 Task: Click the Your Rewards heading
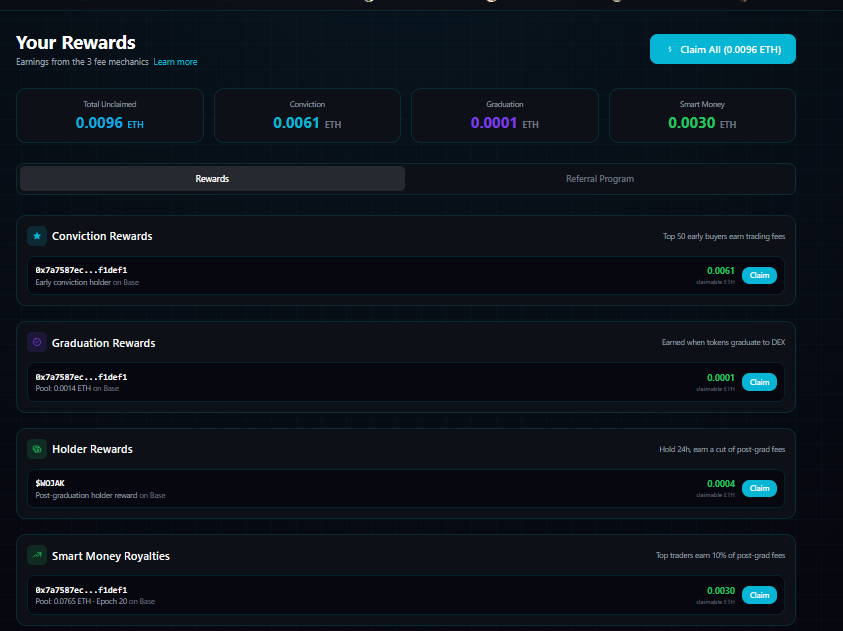tap(76, 42)
